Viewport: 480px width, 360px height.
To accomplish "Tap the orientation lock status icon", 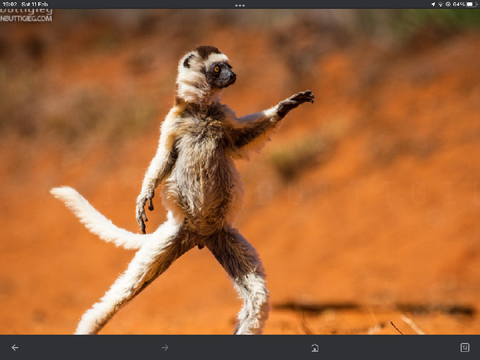I will coord(448,4).
